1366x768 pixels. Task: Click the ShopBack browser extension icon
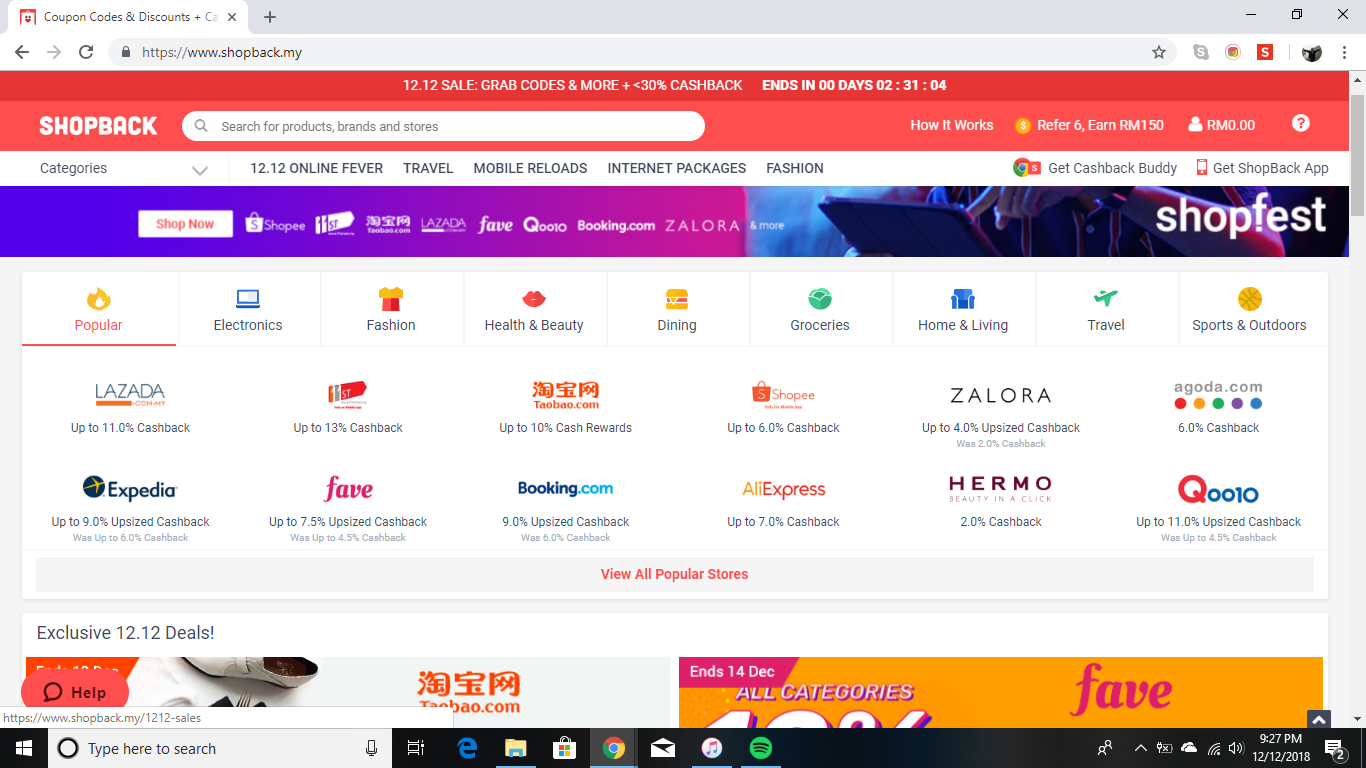[x=1265, y=52]
